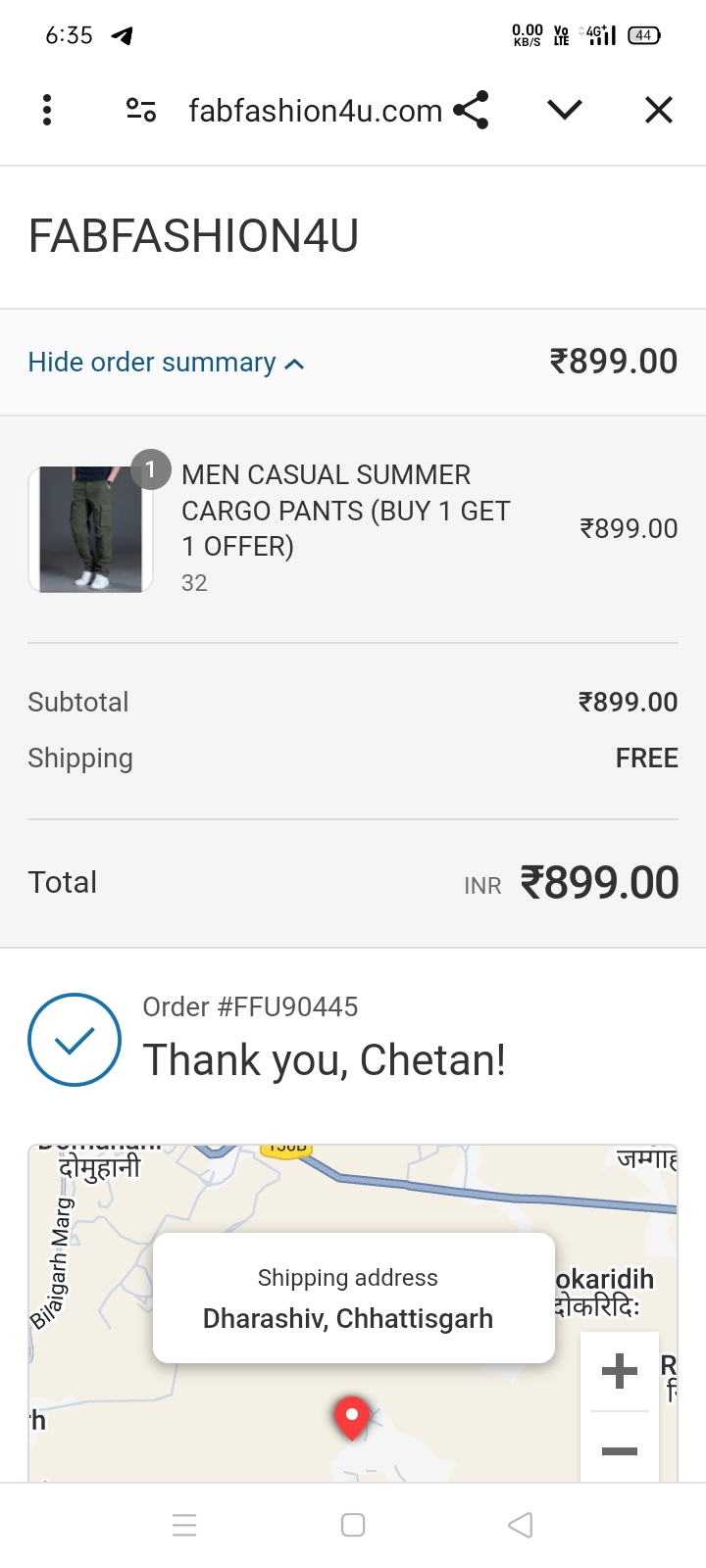This screenshot has height=1568, width=706.
Task: Go to Android home screen button
Action: click(353, 1525)
